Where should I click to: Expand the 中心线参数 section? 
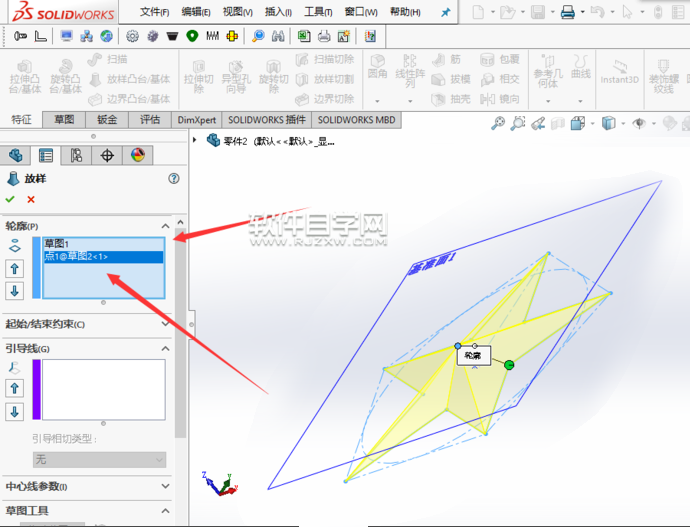[x=167, y=487]
